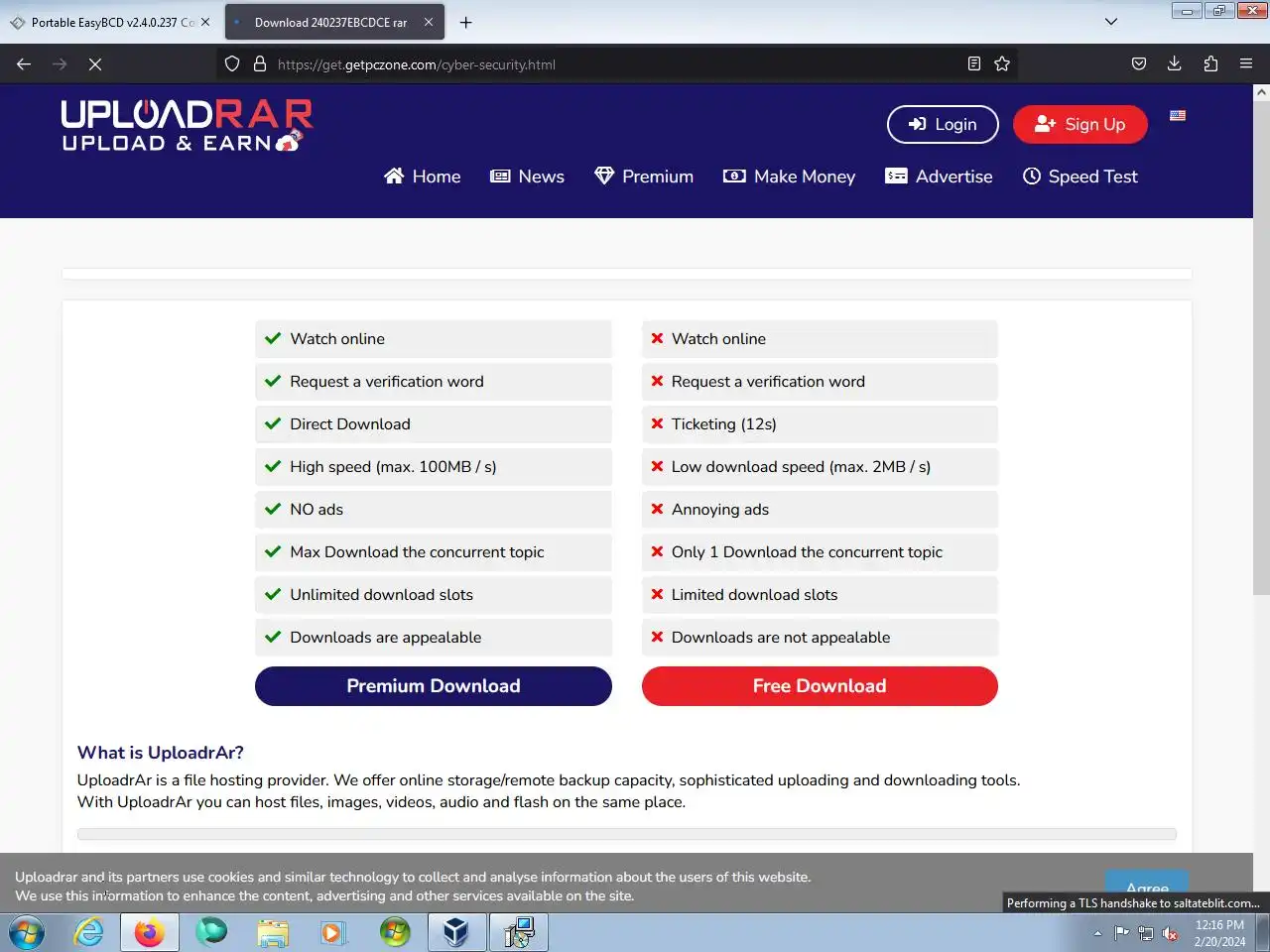Screen dimensions: 1270x952
Task: Open the extensions puzzle icon
Action: (1210, 64)
